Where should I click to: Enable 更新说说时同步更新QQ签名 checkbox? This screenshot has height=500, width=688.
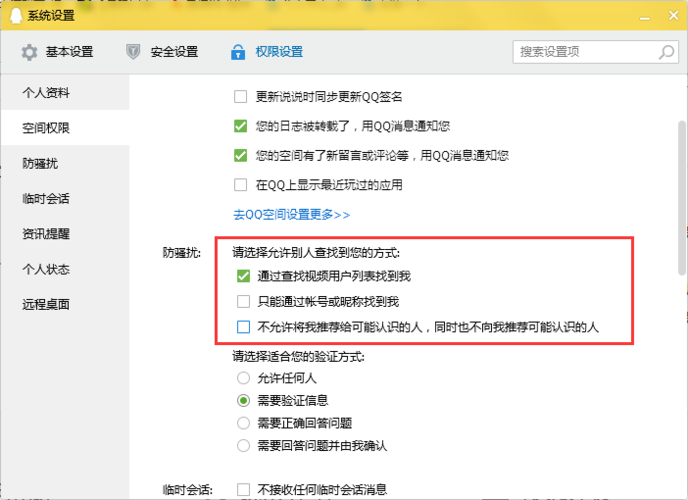pos(240,96)
